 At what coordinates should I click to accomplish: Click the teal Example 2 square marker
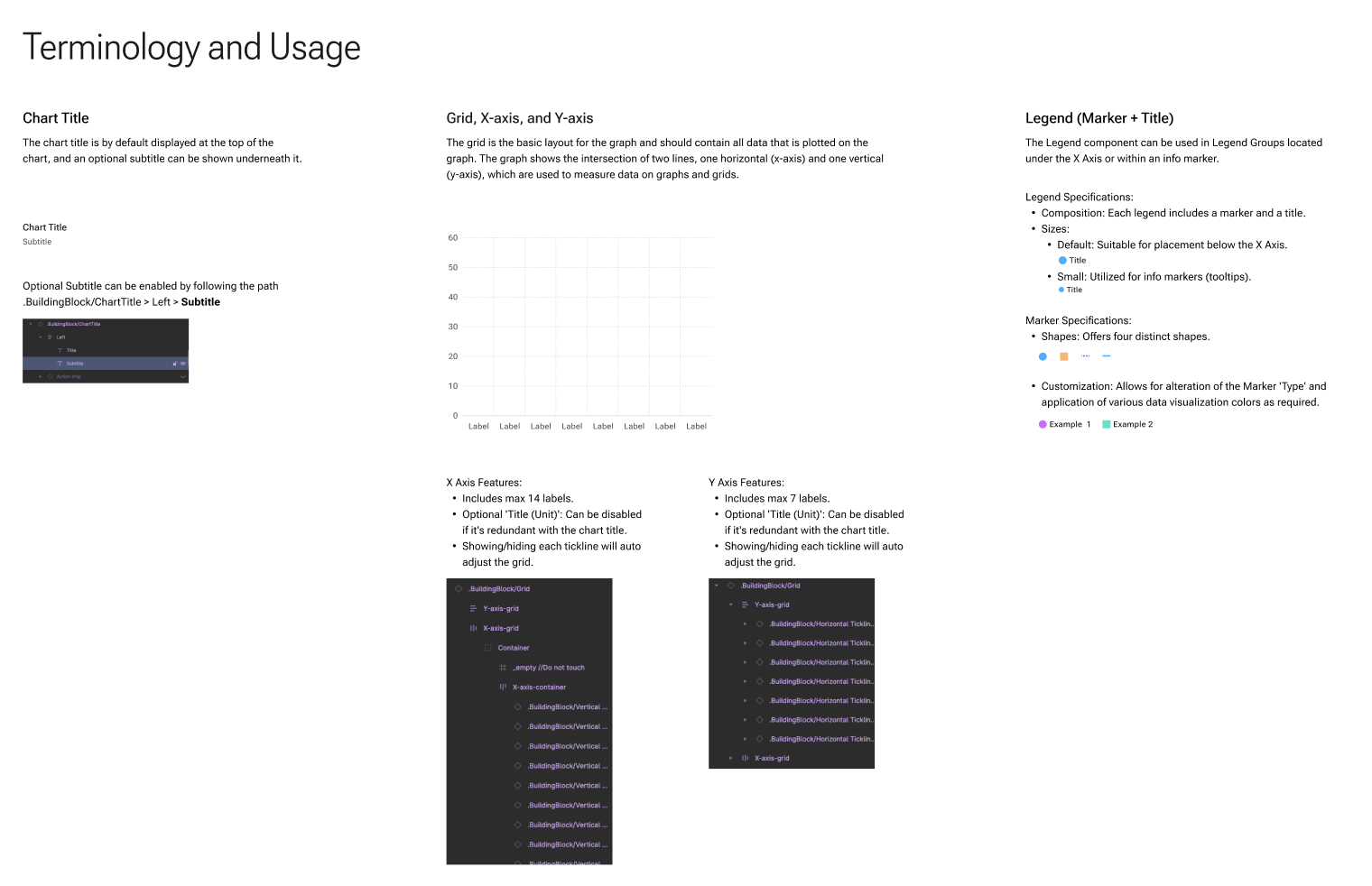coord(1107,424)
